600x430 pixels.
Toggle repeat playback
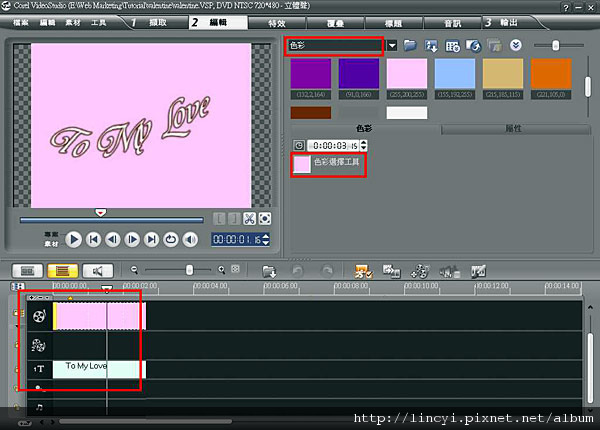tap(171, 240)
